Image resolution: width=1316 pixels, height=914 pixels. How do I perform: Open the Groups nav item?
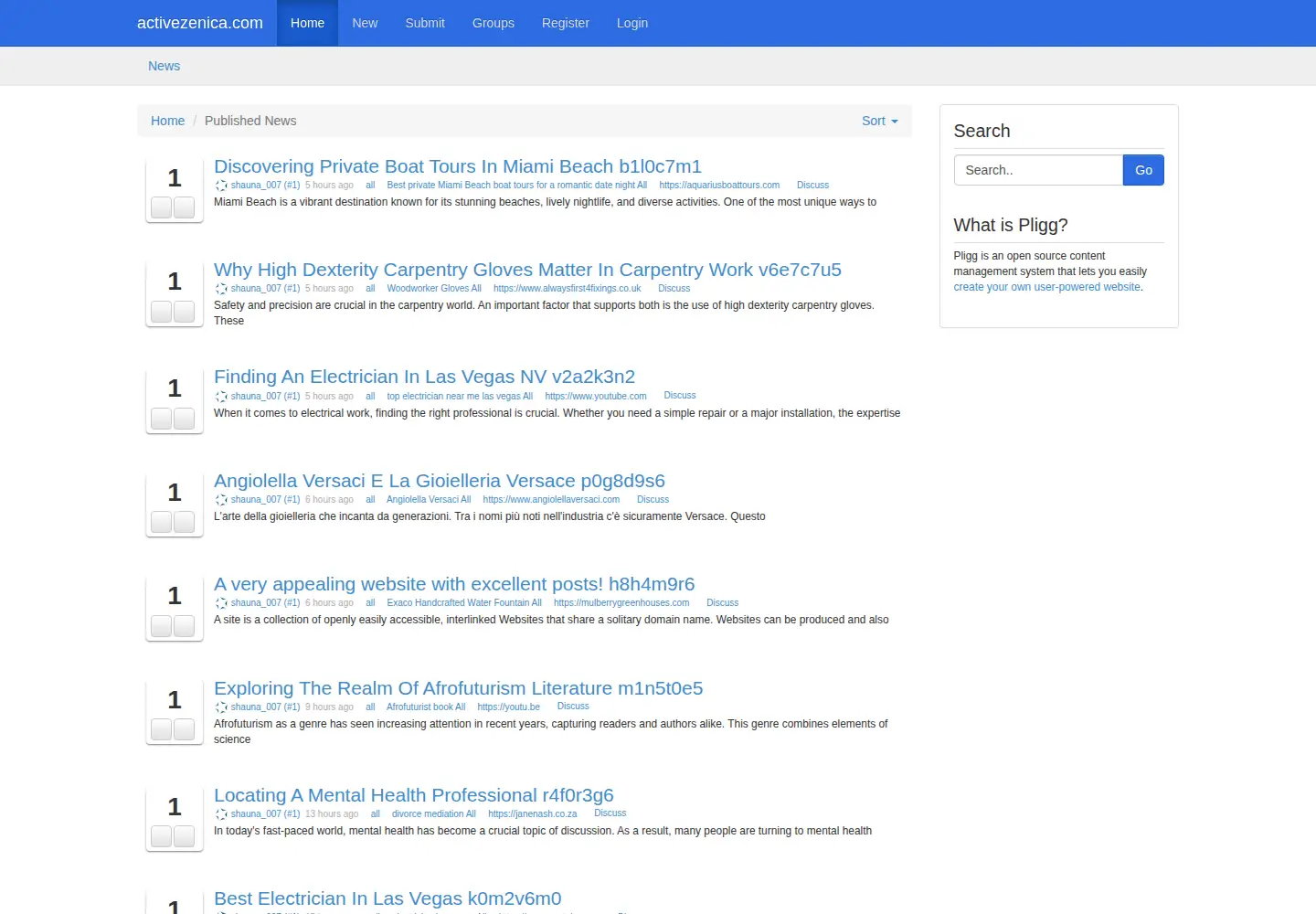pos(493,23)
